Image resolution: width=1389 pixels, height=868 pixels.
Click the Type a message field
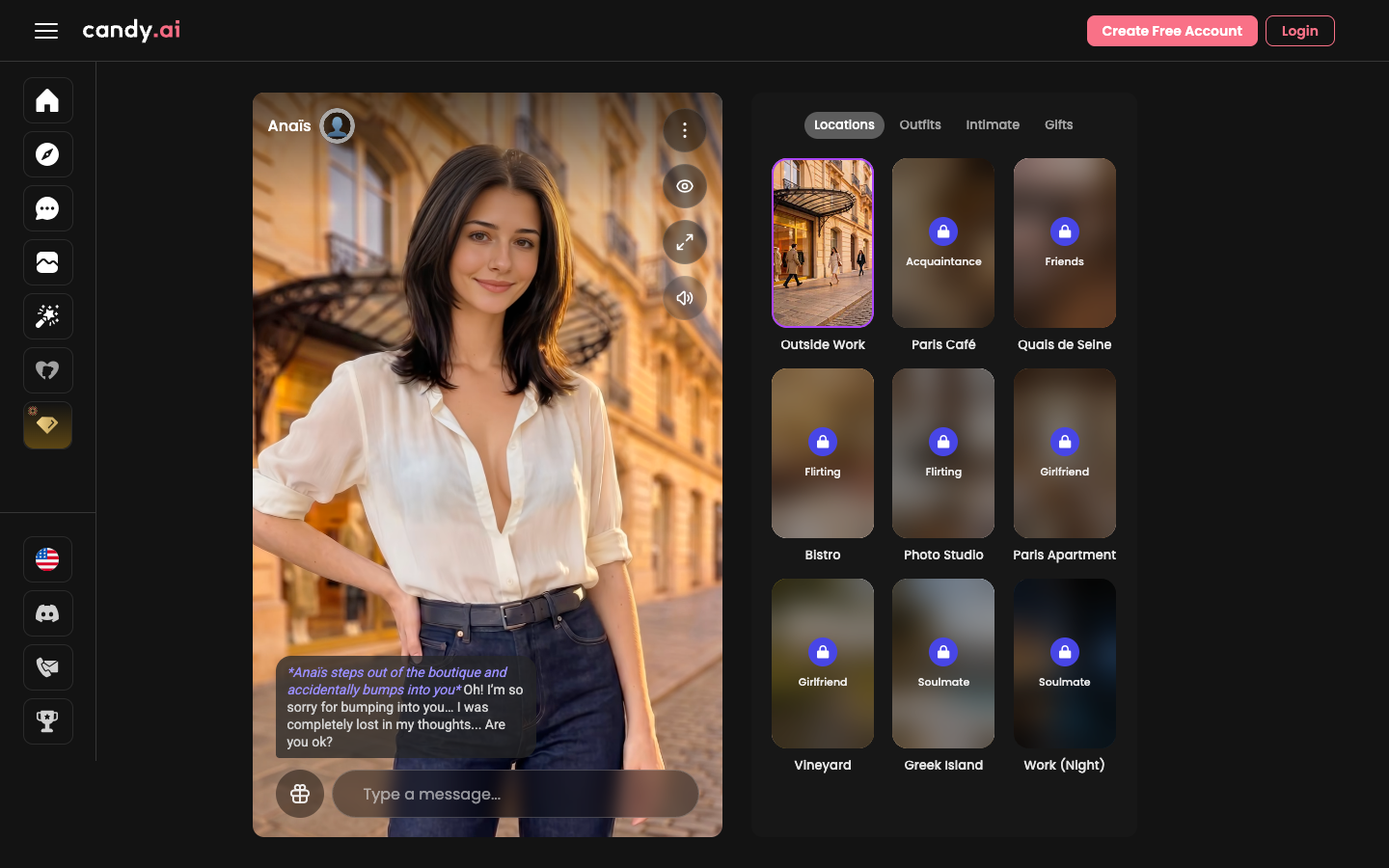click(x=515, y=794)
